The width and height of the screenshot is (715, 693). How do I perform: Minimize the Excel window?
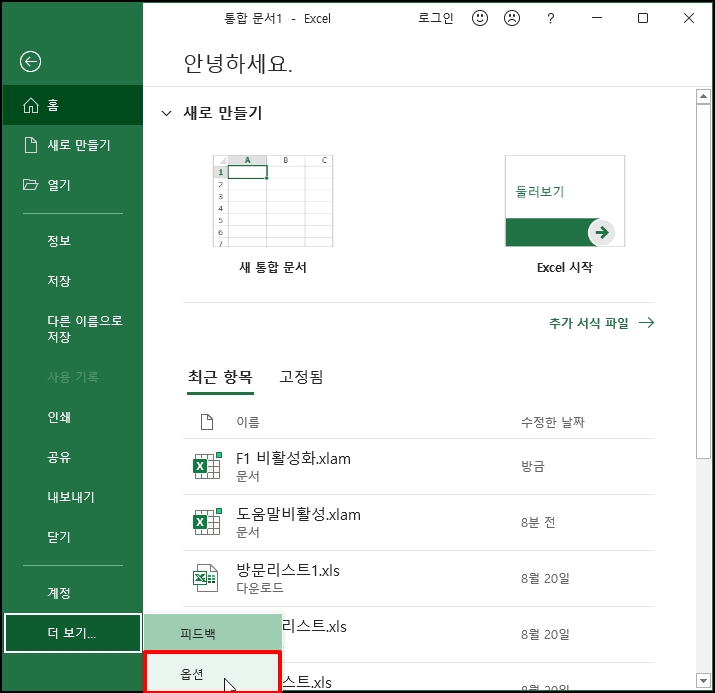tap(597, 18)
